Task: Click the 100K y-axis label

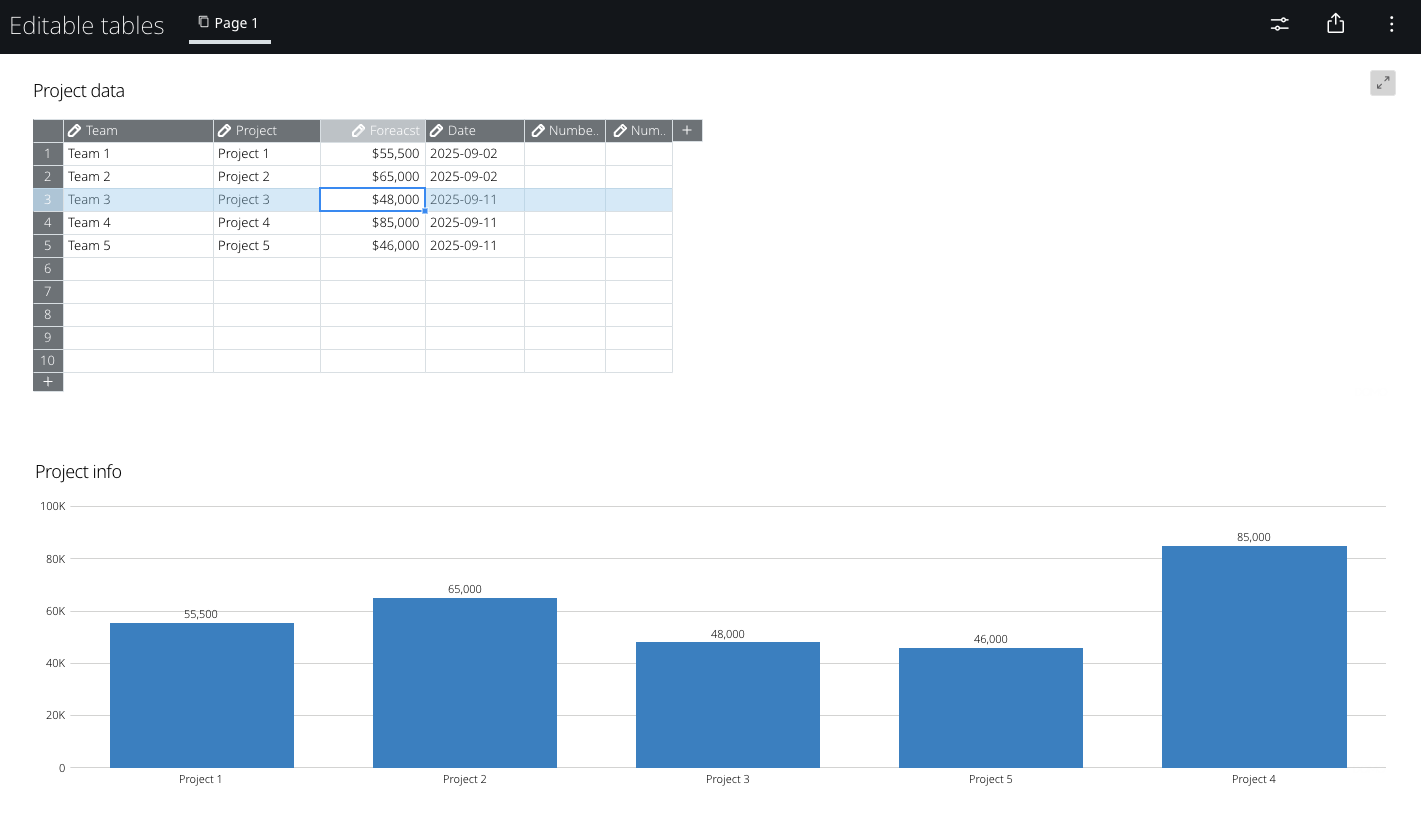Action: click(53, 507)
